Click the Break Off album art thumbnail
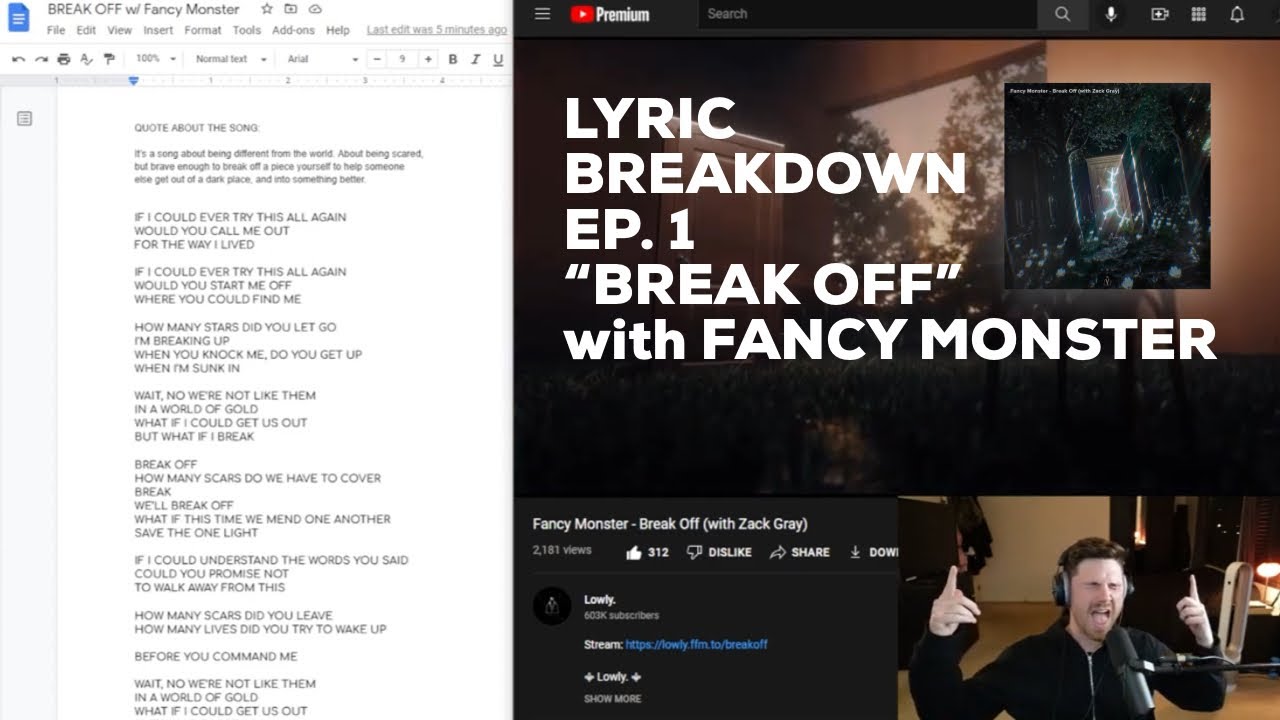The width and height of the screenshot is (1280, 720). [x=1107, y=186]
